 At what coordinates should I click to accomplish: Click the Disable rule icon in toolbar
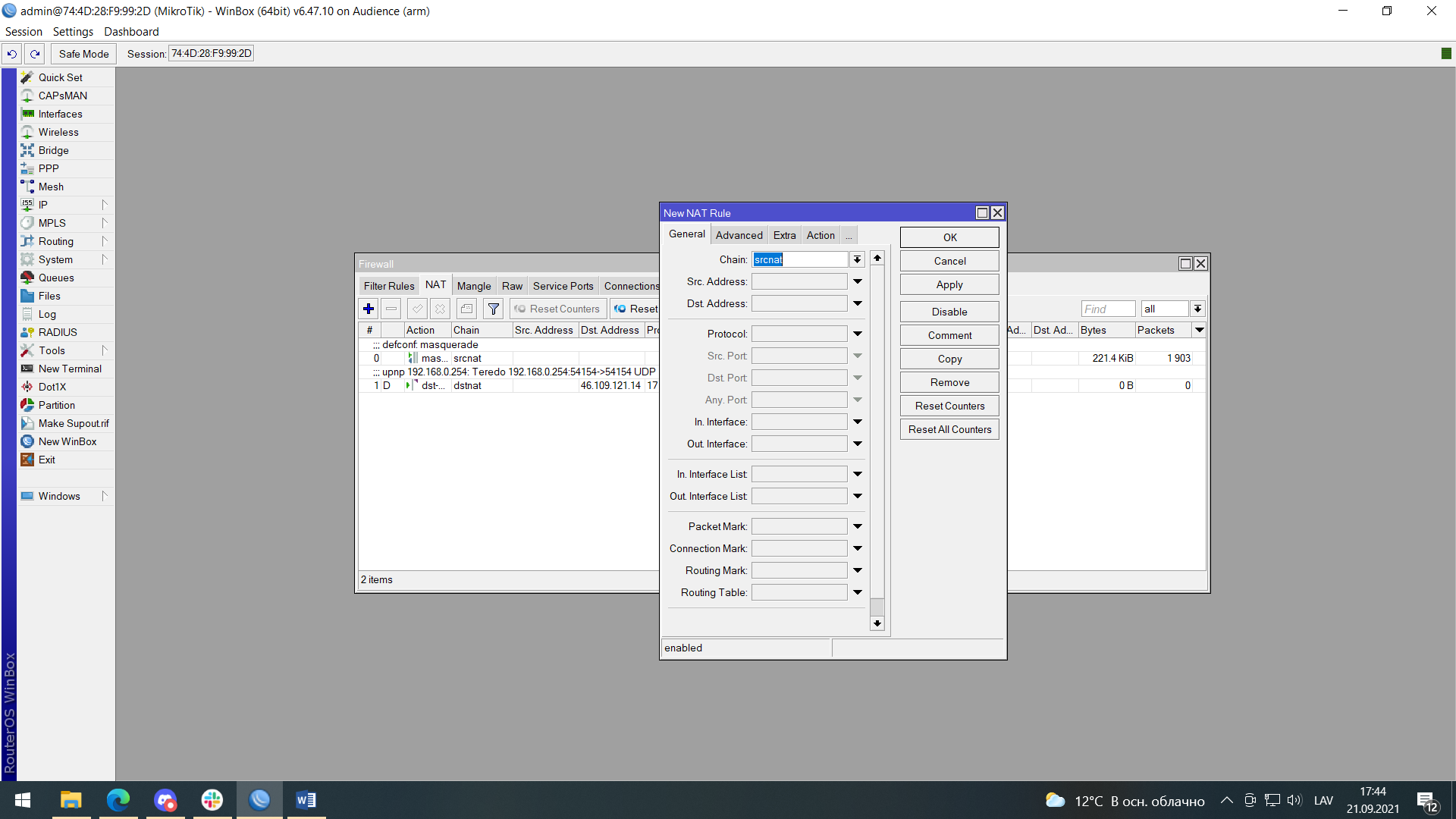(x=441, y=308)
